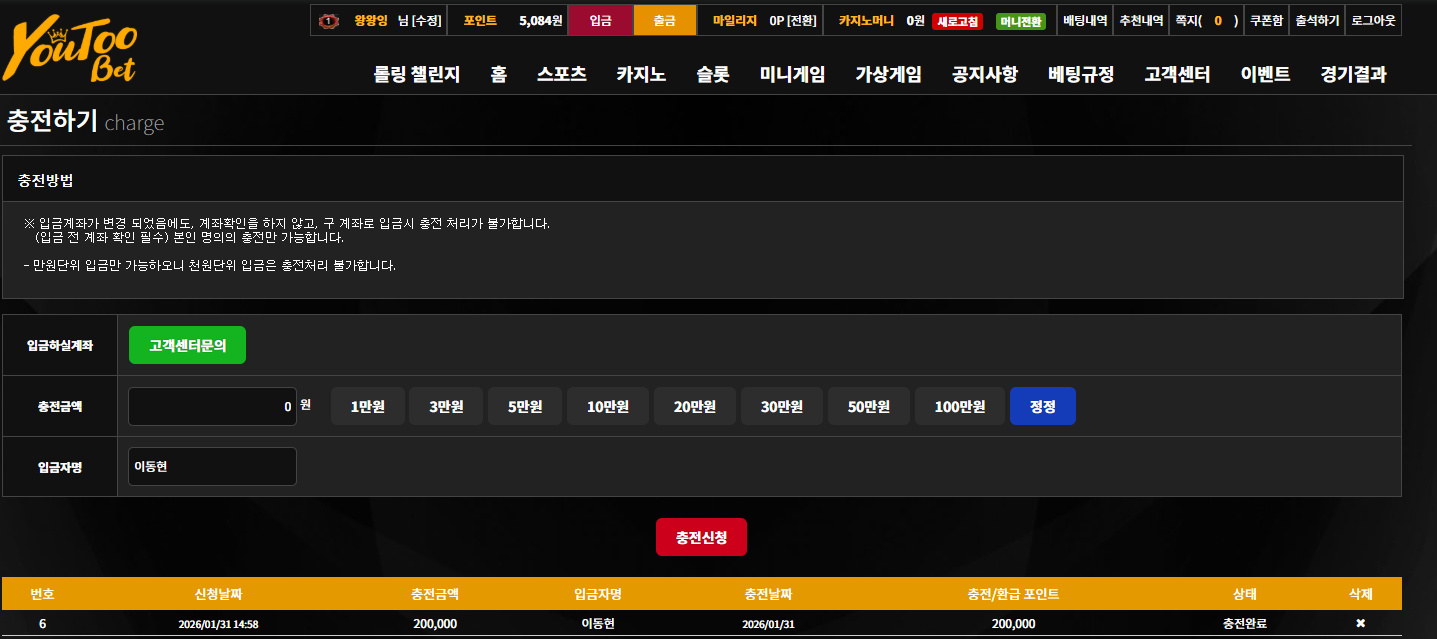This screenshot has width=1437, height=639.
Task: Open the 입금 deposit tab
Action: pyautogui.click(x=600, y=20)
